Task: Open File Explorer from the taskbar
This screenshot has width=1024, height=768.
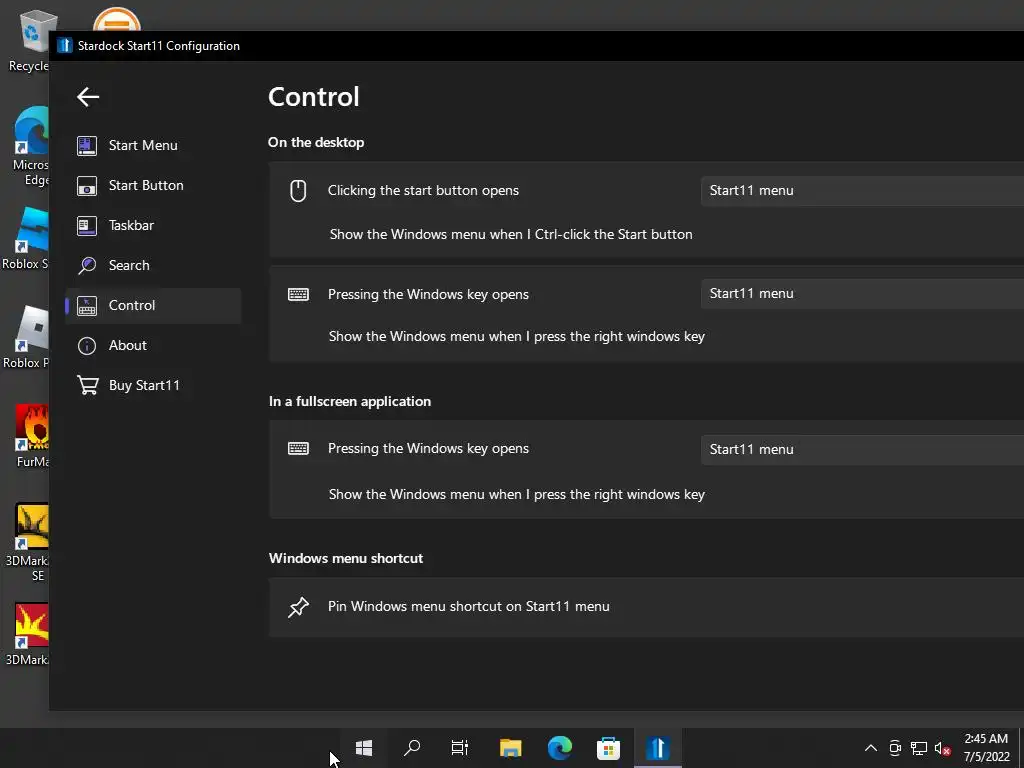Action: [x=511, y=748]
